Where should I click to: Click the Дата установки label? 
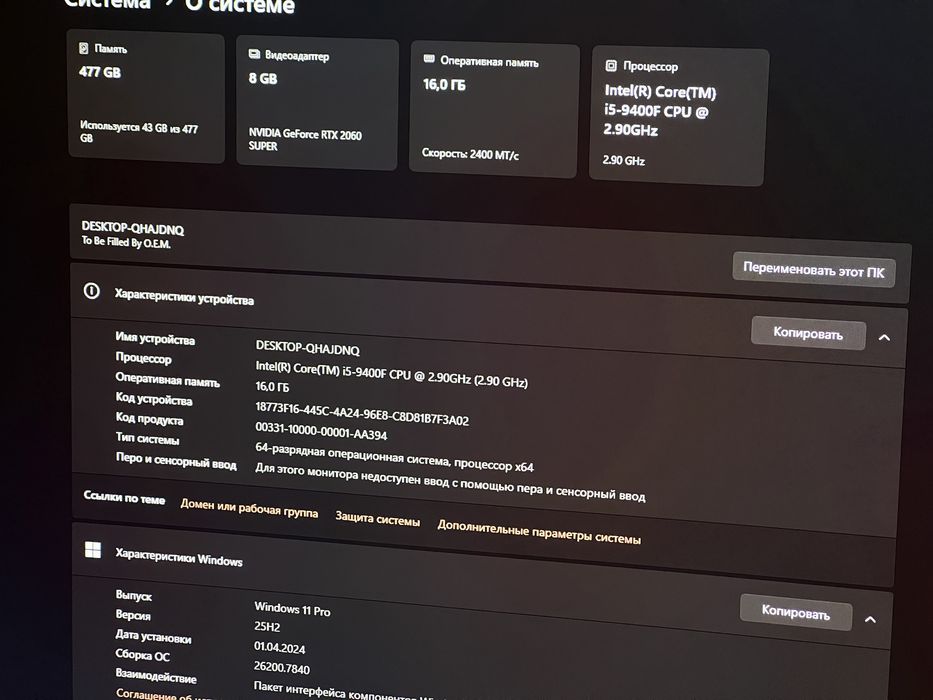click(x=153, y=636)
